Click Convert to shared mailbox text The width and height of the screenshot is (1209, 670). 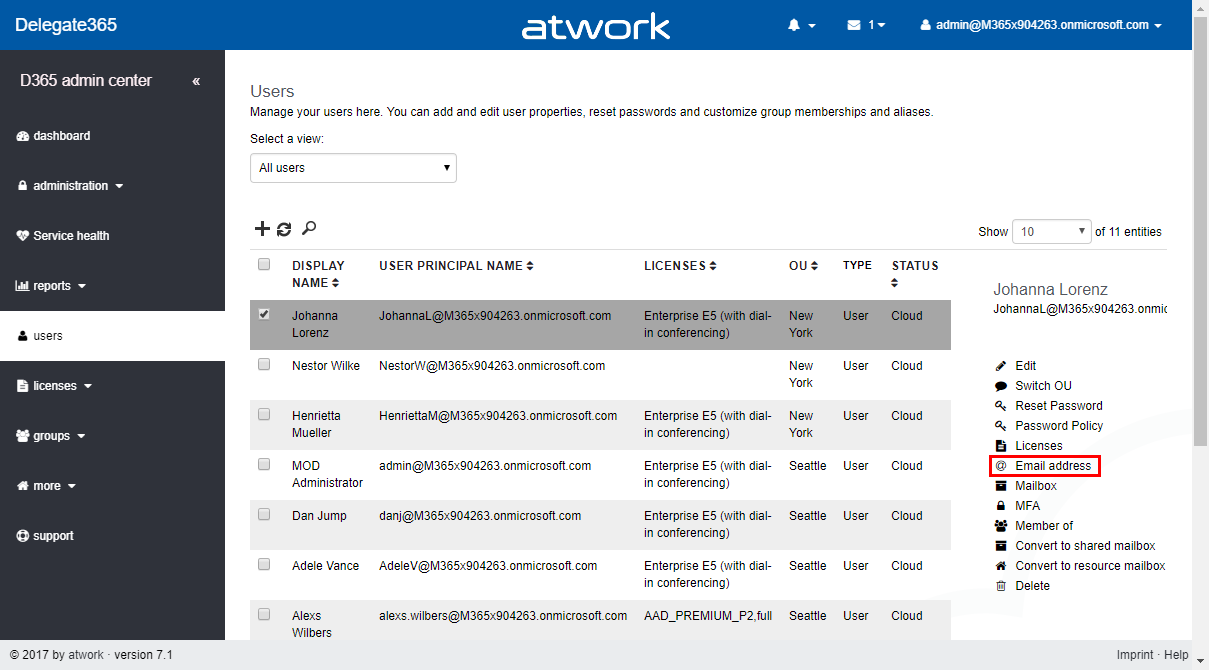[1085, 546]
